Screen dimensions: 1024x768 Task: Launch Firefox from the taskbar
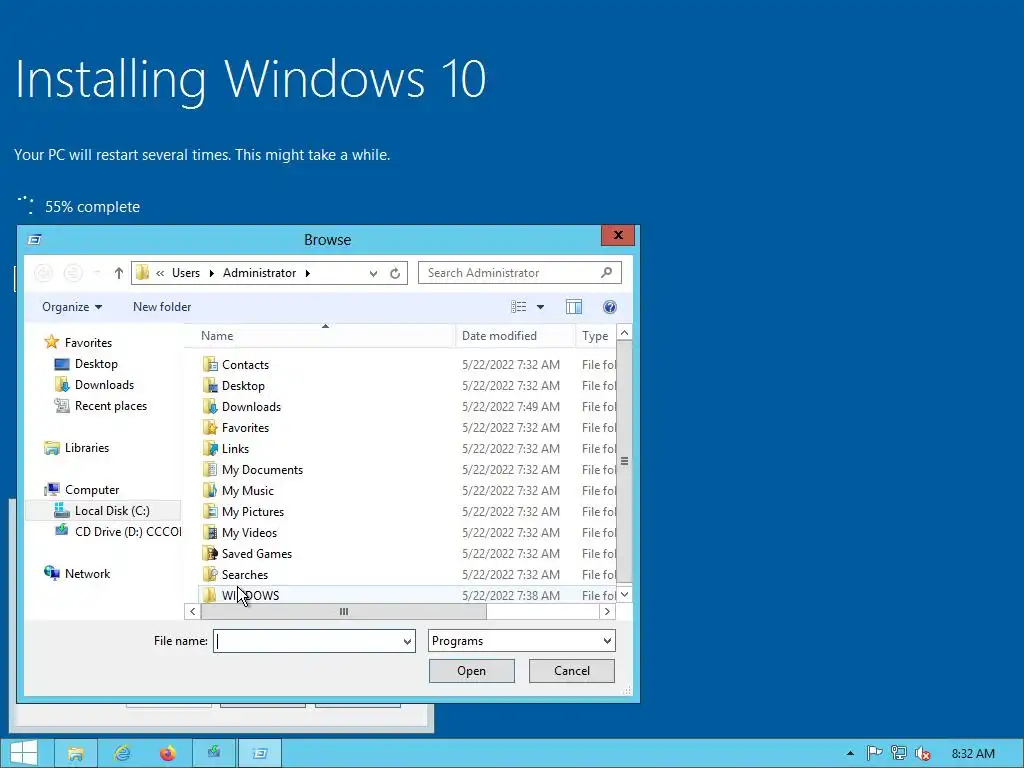click(x=168, y=753)
